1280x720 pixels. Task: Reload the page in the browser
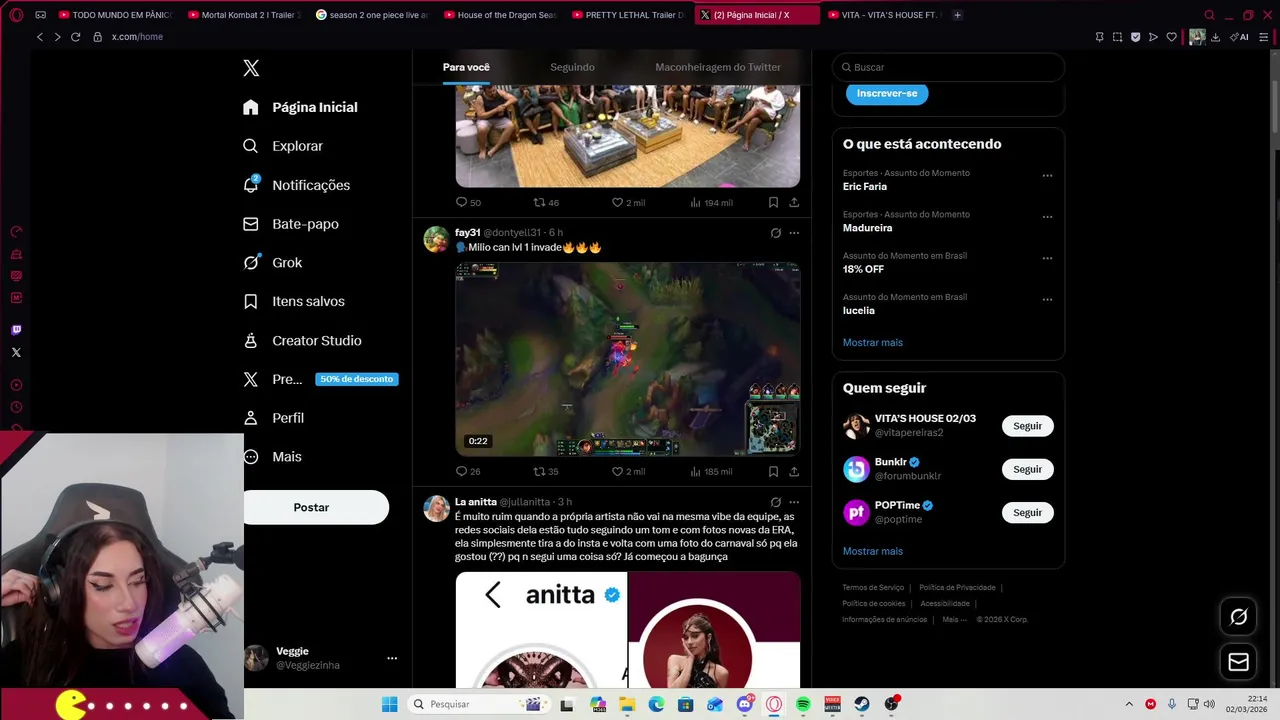coord(75,37)
